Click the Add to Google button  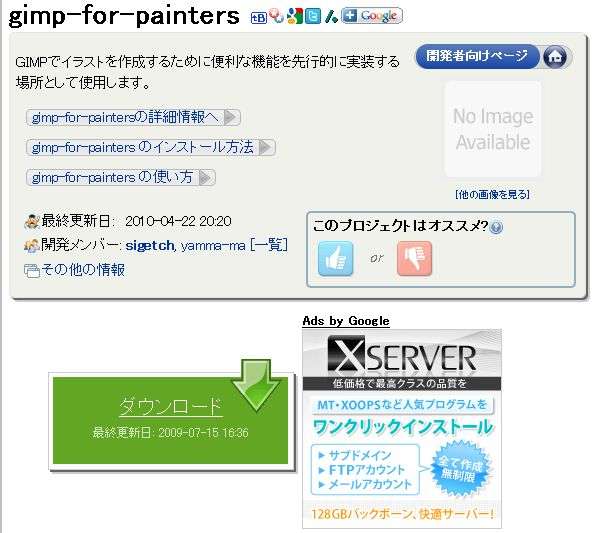click(x=372, y=16)
